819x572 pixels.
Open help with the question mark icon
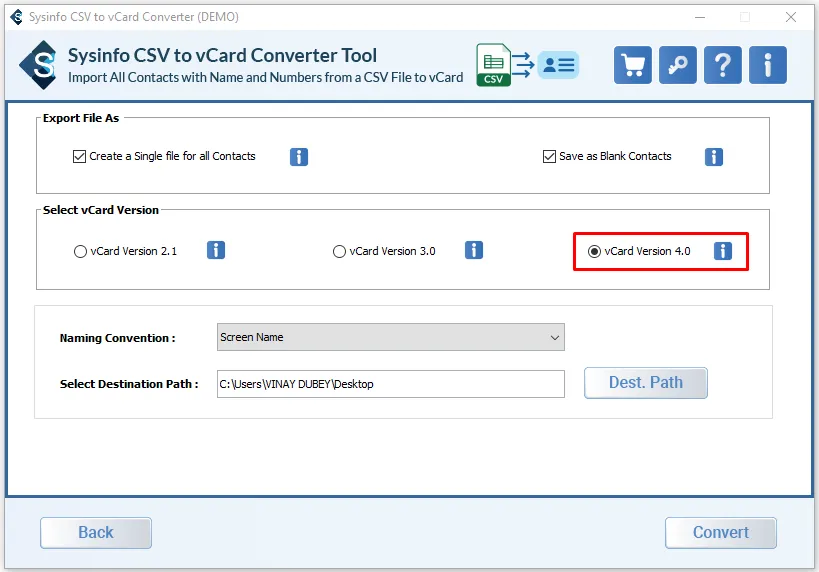(x=722, y=65)
